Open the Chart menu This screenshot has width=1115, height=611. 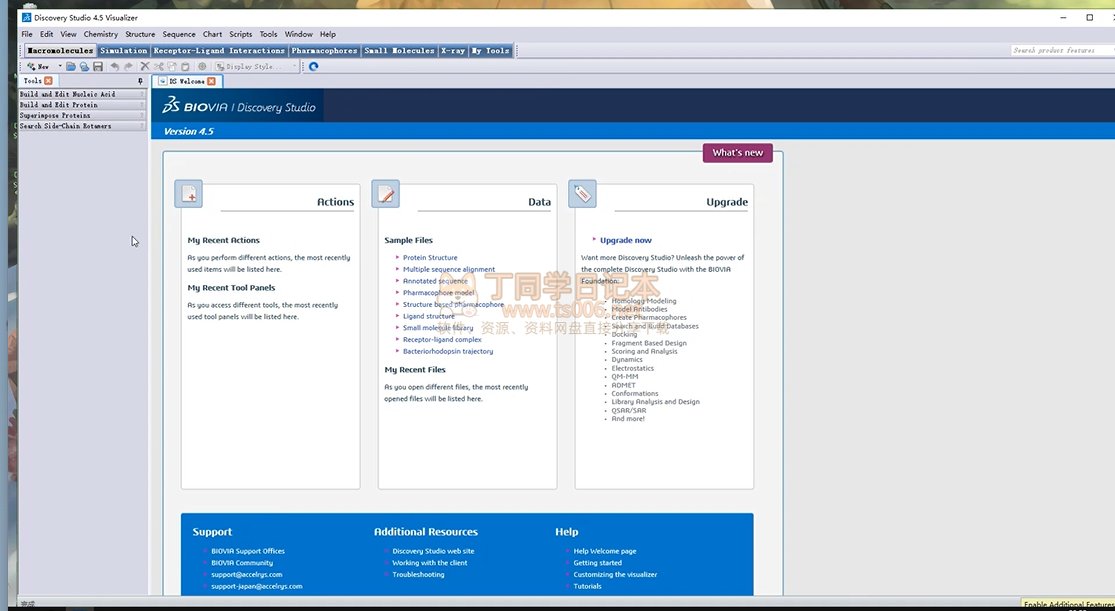click(x=212, y=34)
